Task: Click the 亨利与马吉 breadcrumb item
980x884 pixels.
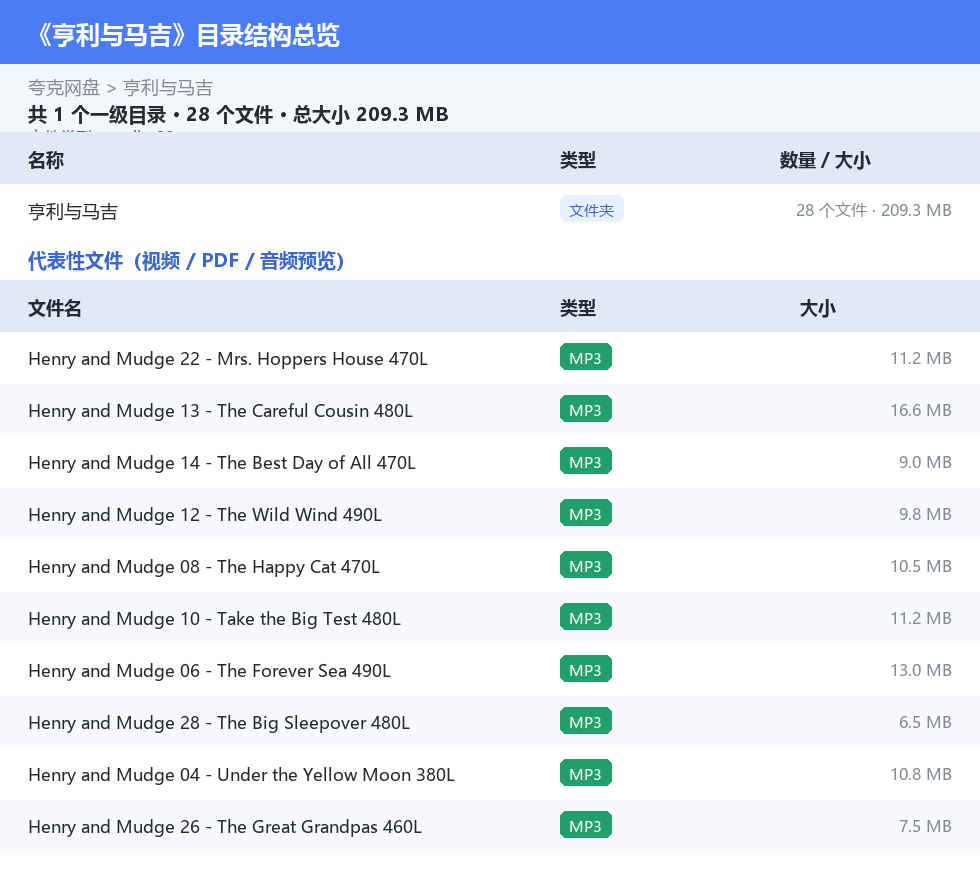Action: point(168,88)
